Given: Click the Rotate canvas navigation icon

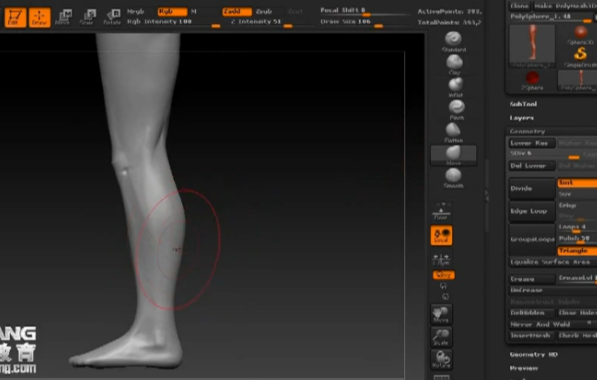Looking at the screenshot, I should pyautogui.click(x=441, y=359).
